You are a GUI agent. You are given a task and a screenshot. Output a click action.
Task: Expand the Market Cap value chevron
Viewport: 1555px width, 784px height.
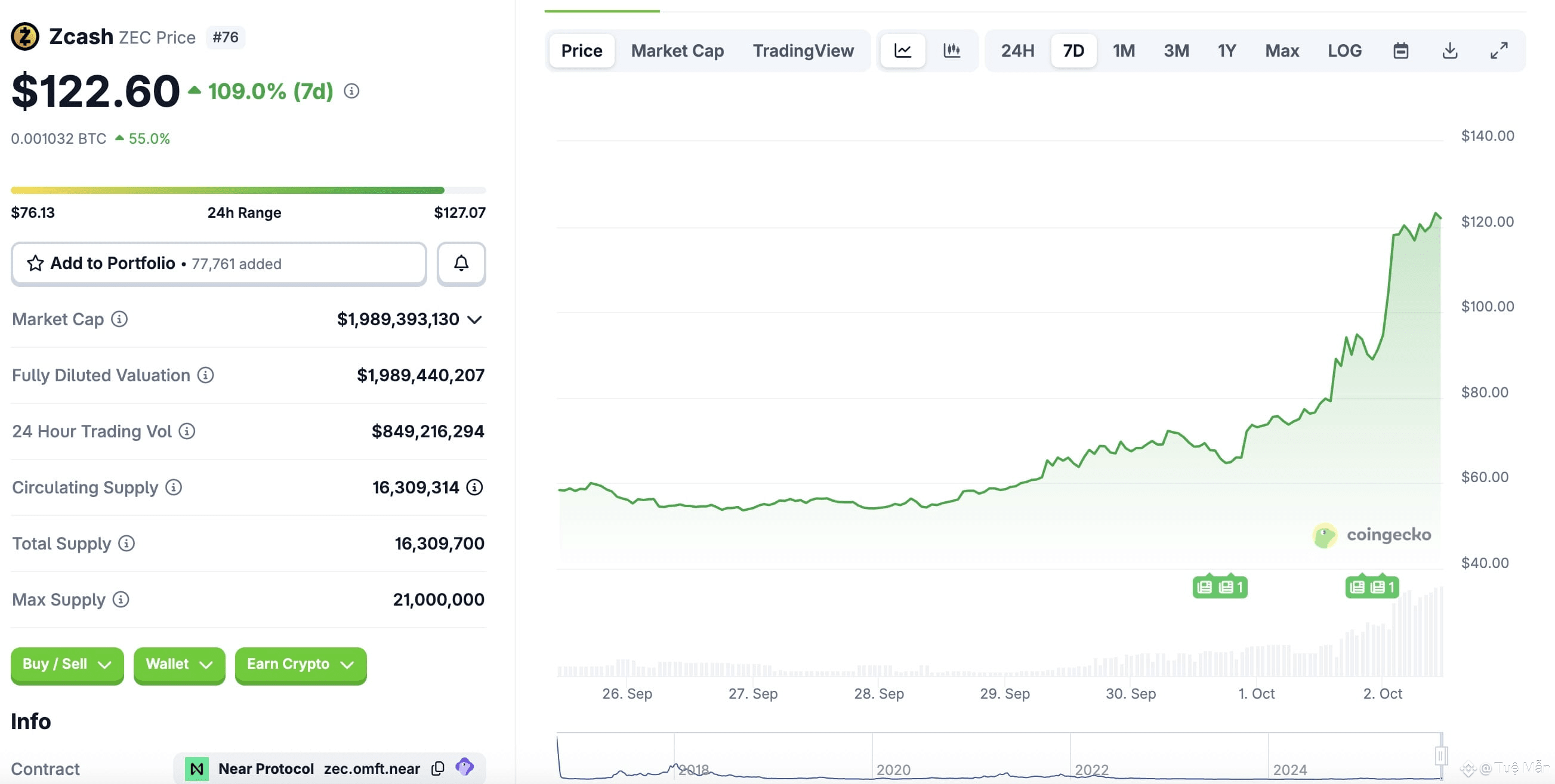pos(475,319)
